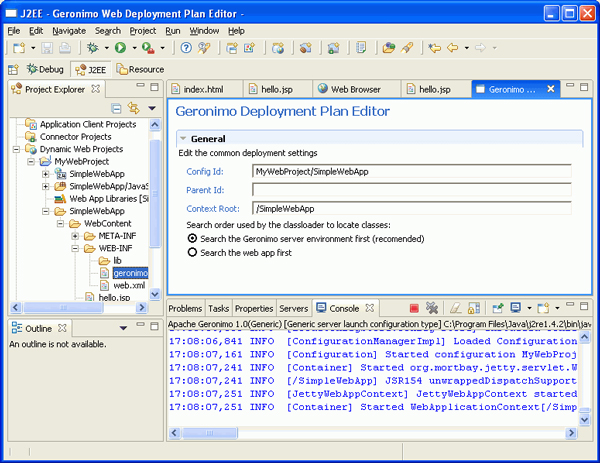The width and height of the screenshot is (600, 463).
Task: Click the External Tools run icon
Action: 148,48
